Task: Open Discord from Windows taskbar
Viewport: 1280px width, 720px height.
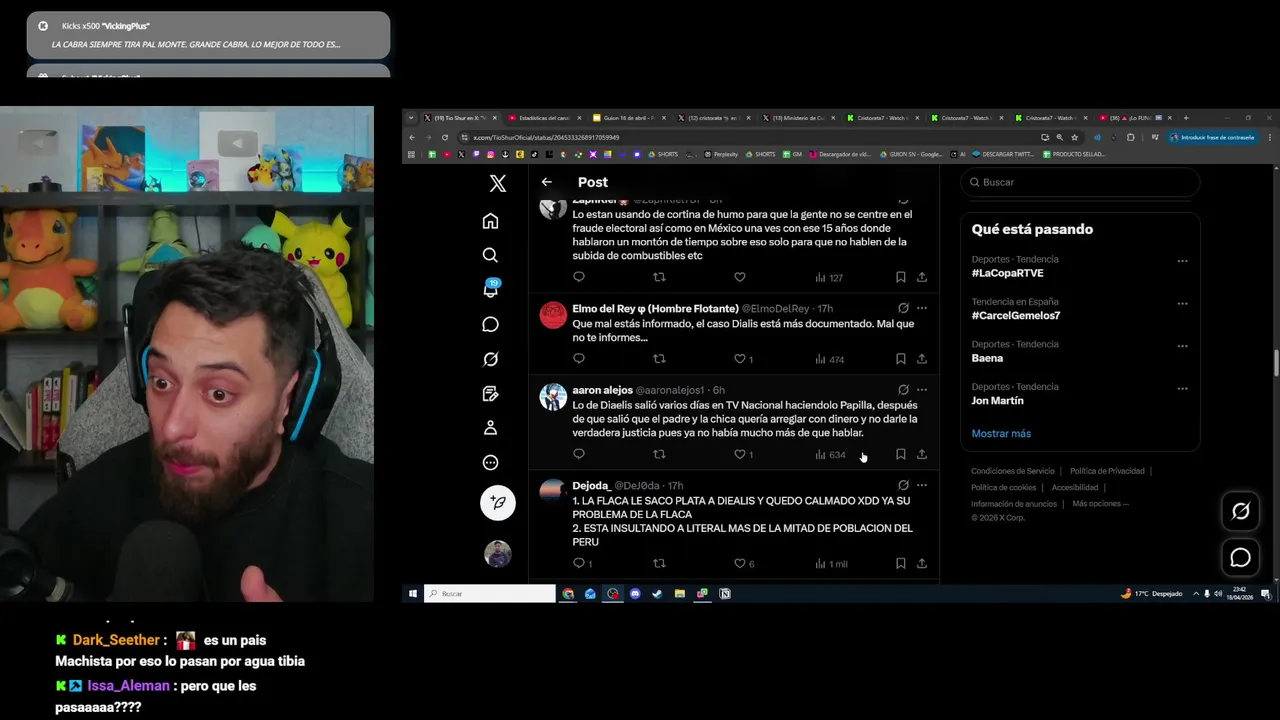Action: click(x=635, y=593)
